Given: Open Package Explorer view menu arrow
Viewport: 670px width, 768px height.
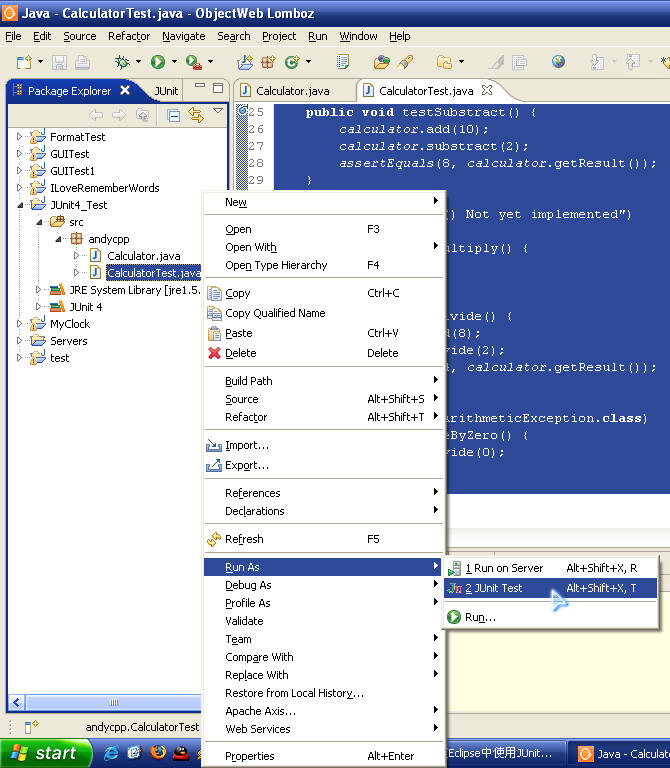Looking at the screenshot, I should (218, 112).
